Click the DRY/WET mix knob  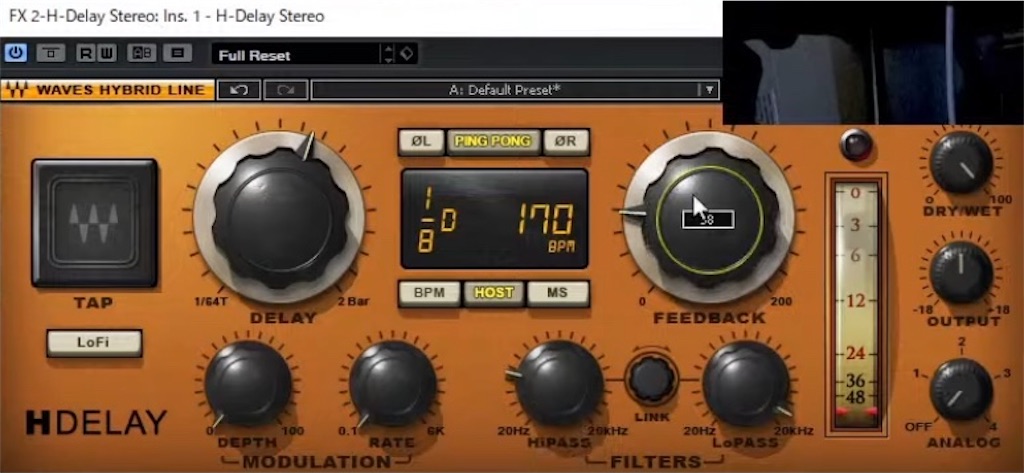click(961, 162)
